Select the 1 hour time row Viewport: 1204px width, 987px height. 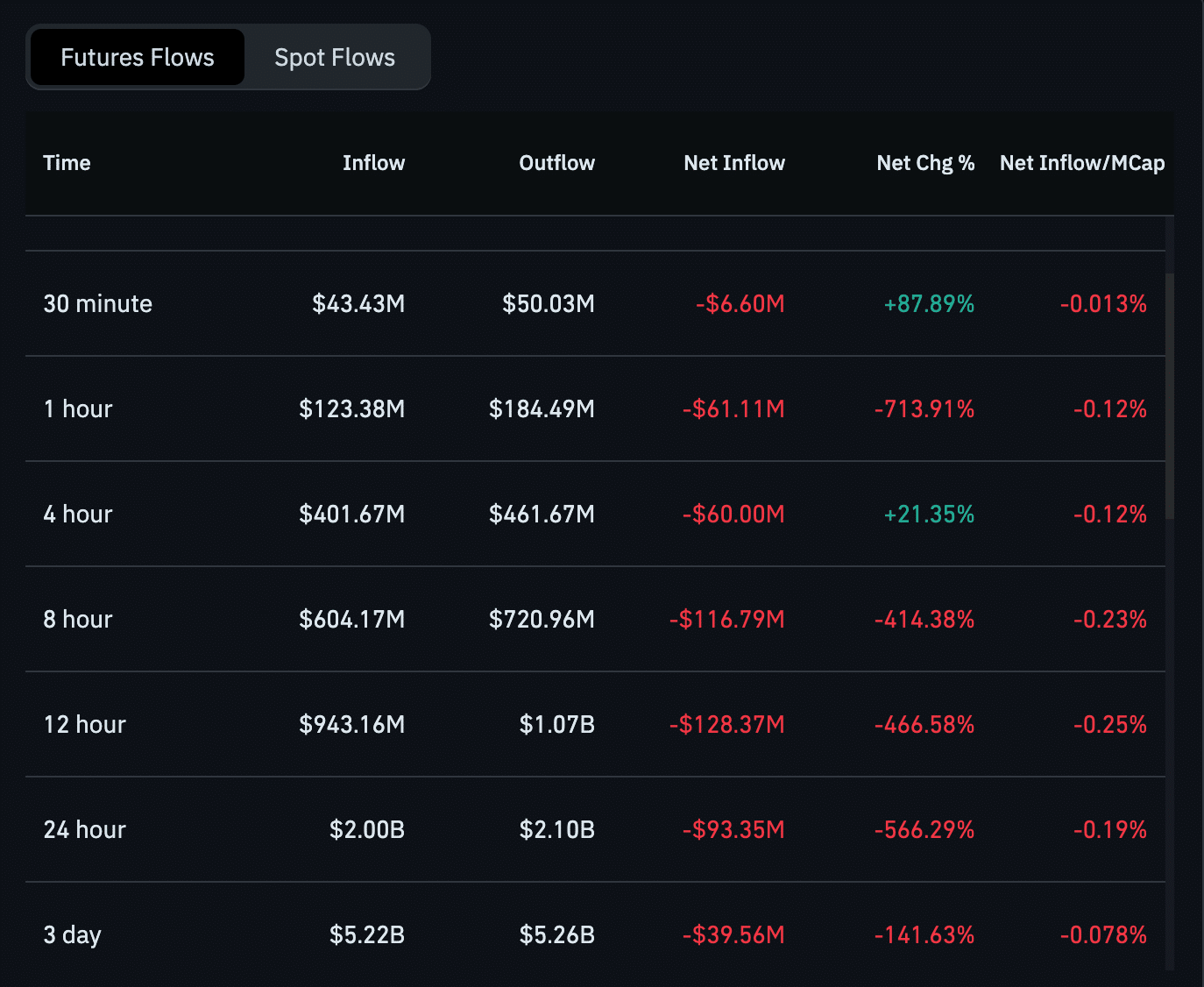coord(78,408)
